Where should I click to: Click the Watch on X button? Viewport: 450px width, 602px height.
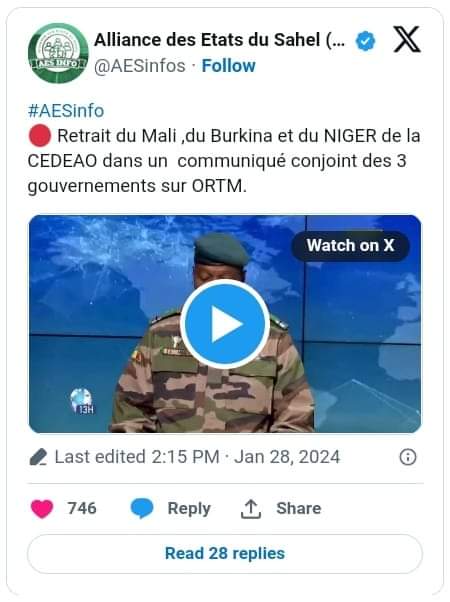point(350,246)
